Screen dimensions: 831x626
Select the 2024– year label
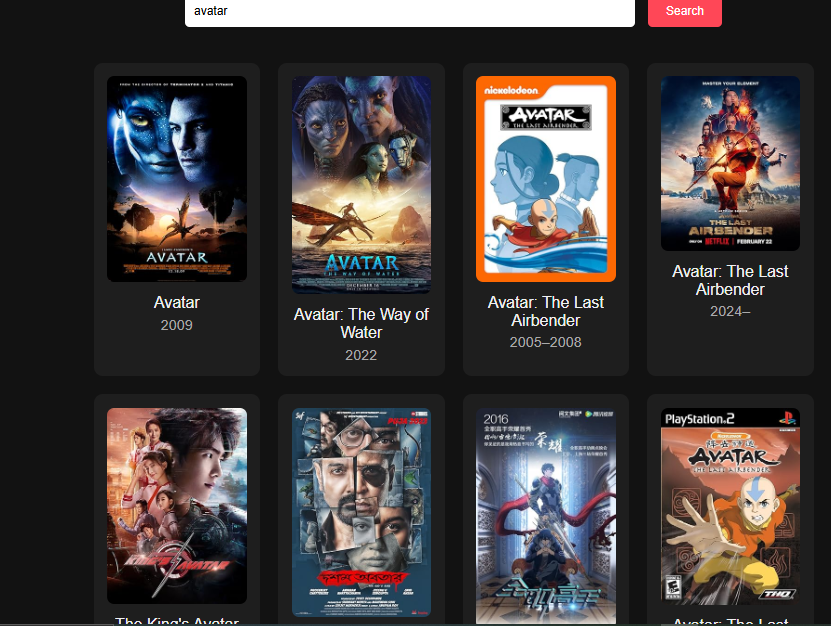click(x=730, y=311)
